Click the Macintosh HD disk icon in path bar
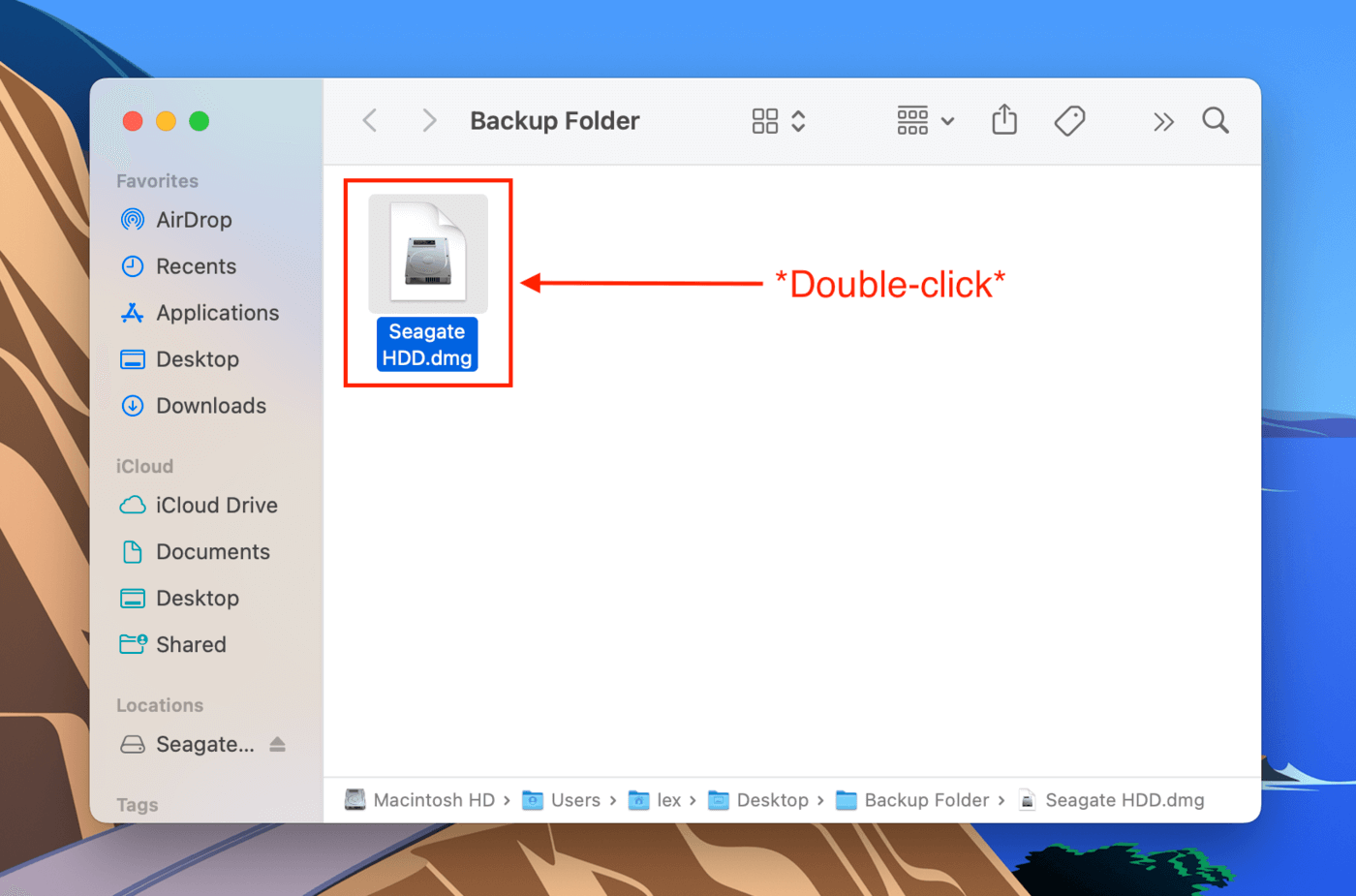 pyautogui.click(x=355, y=799)
